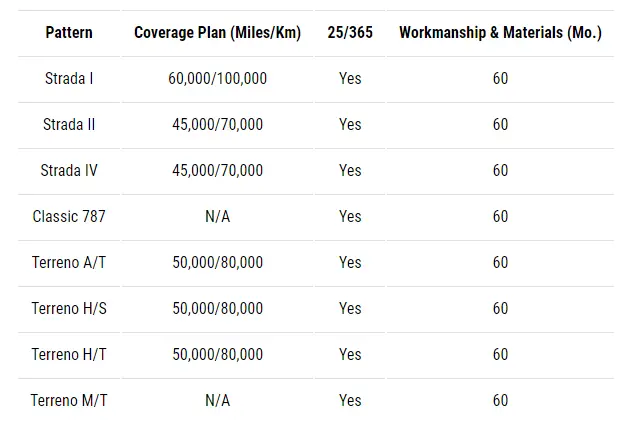Select the Coverage Plan (Miles/Km) header

218,33
